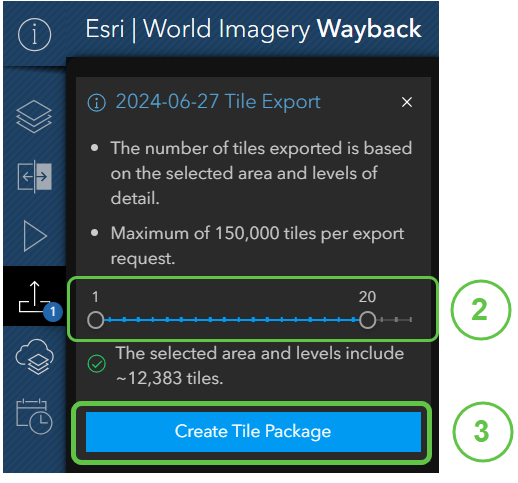Screen dimensions: 518x483
Task: Click the ~12,383 tiles status message
Action: [x=260, y=366]
